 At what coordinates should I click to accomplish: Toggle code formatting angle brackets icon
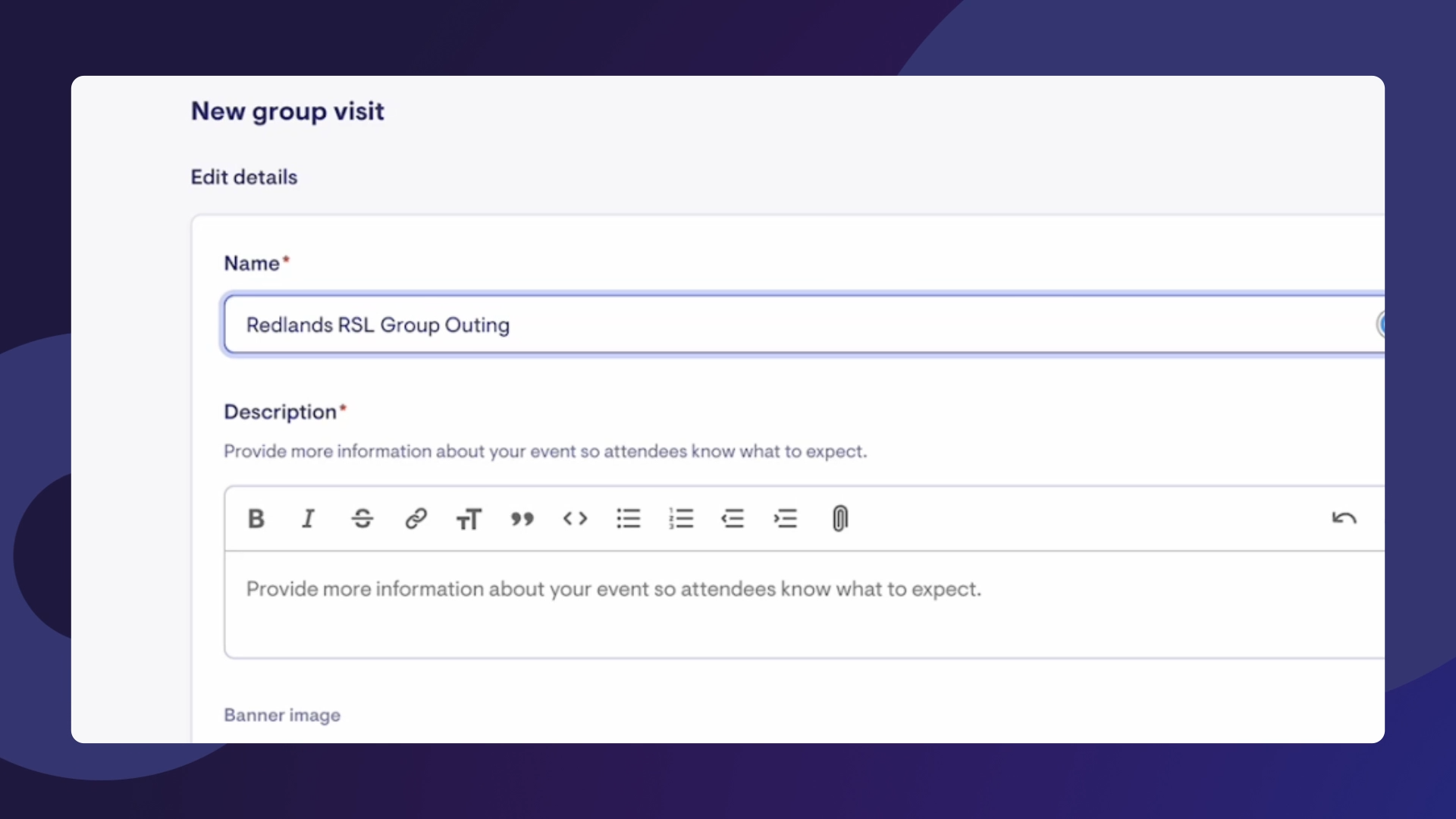pos(575,519)
